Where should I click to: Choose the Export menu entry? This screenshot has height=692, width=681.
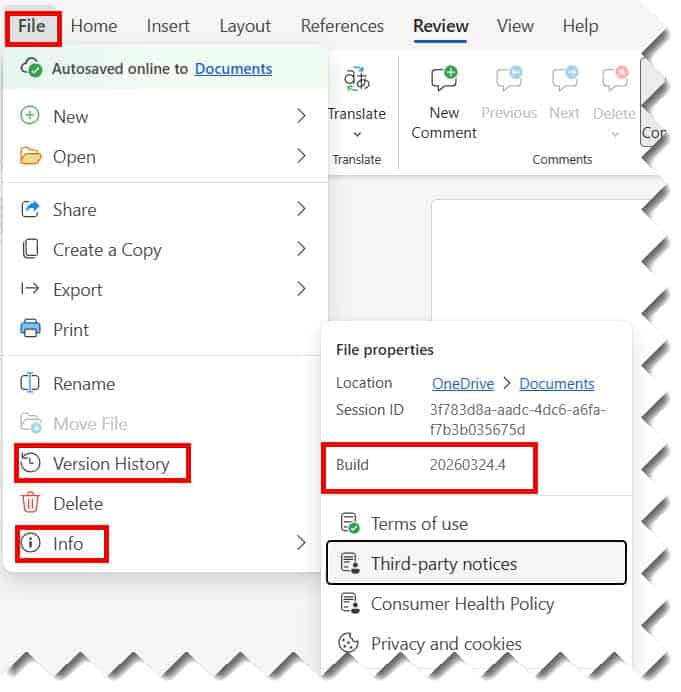click(x=164, y=290)
